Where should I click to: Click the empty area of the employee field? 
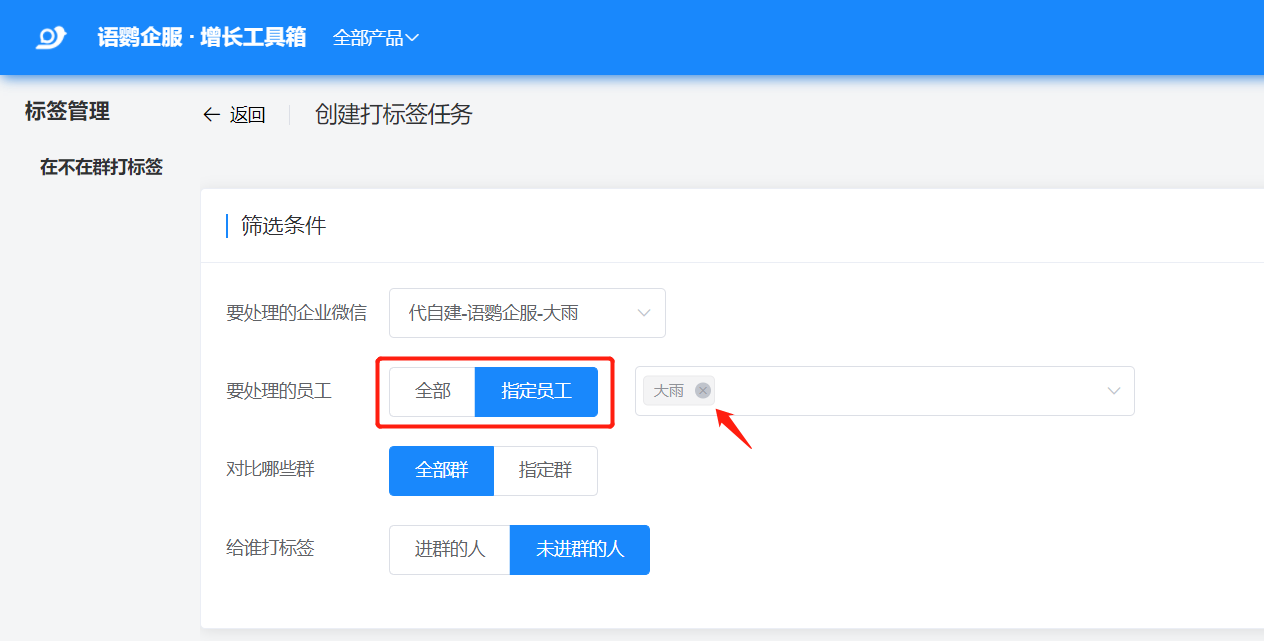(x=900, y=391)
